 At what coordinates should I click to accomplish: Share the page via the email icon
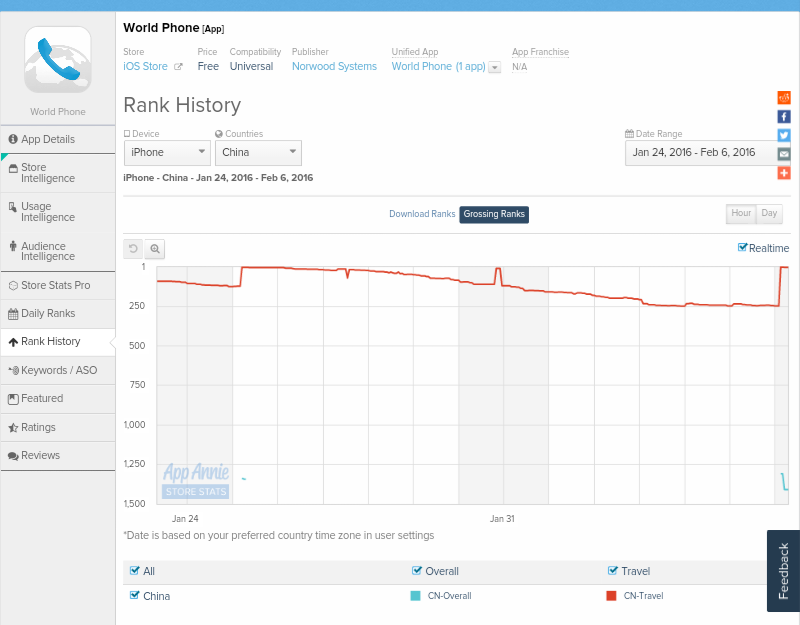(784, 154)
